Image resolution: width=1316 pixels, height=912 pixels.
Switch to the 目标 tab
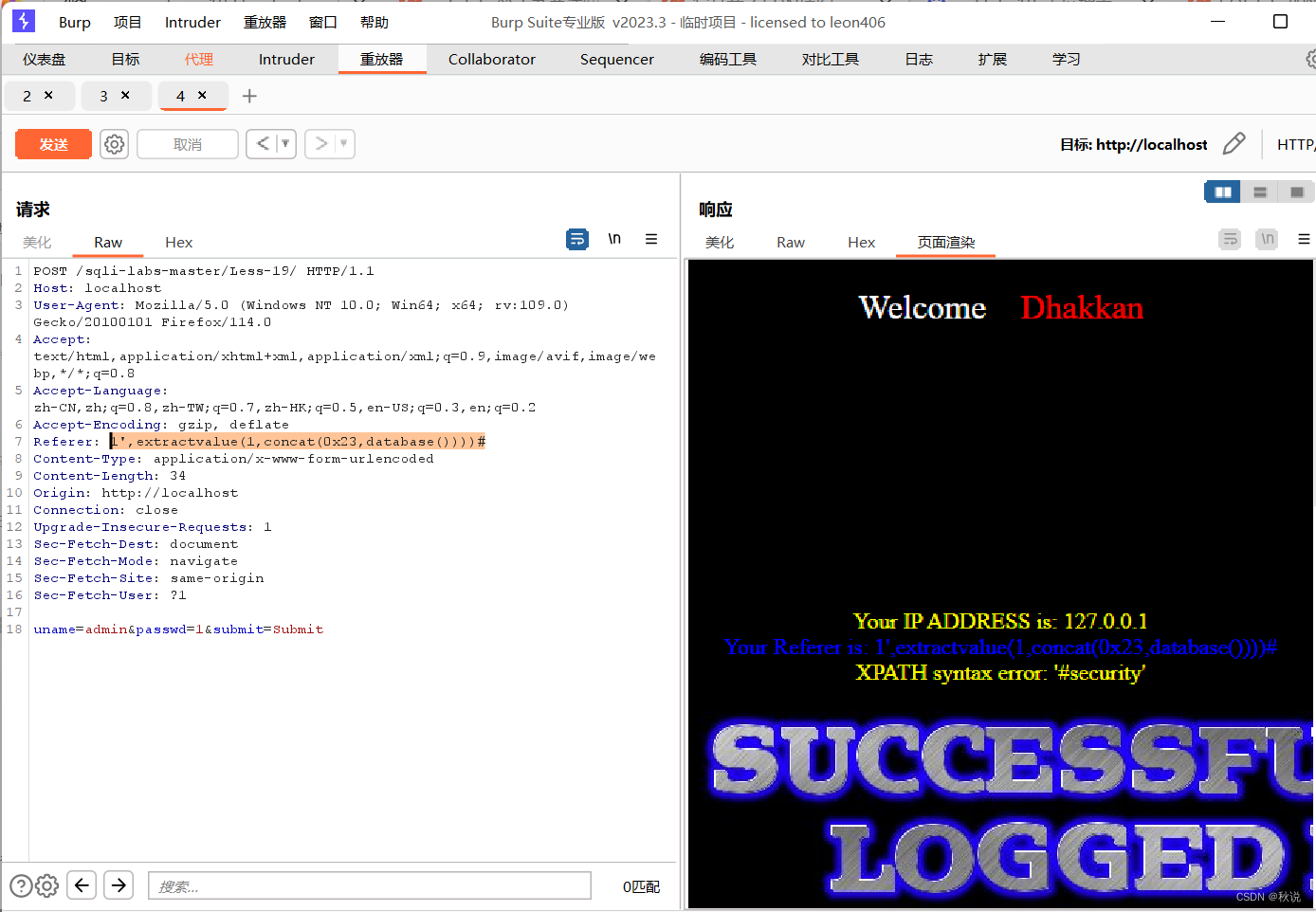point(125,59)
